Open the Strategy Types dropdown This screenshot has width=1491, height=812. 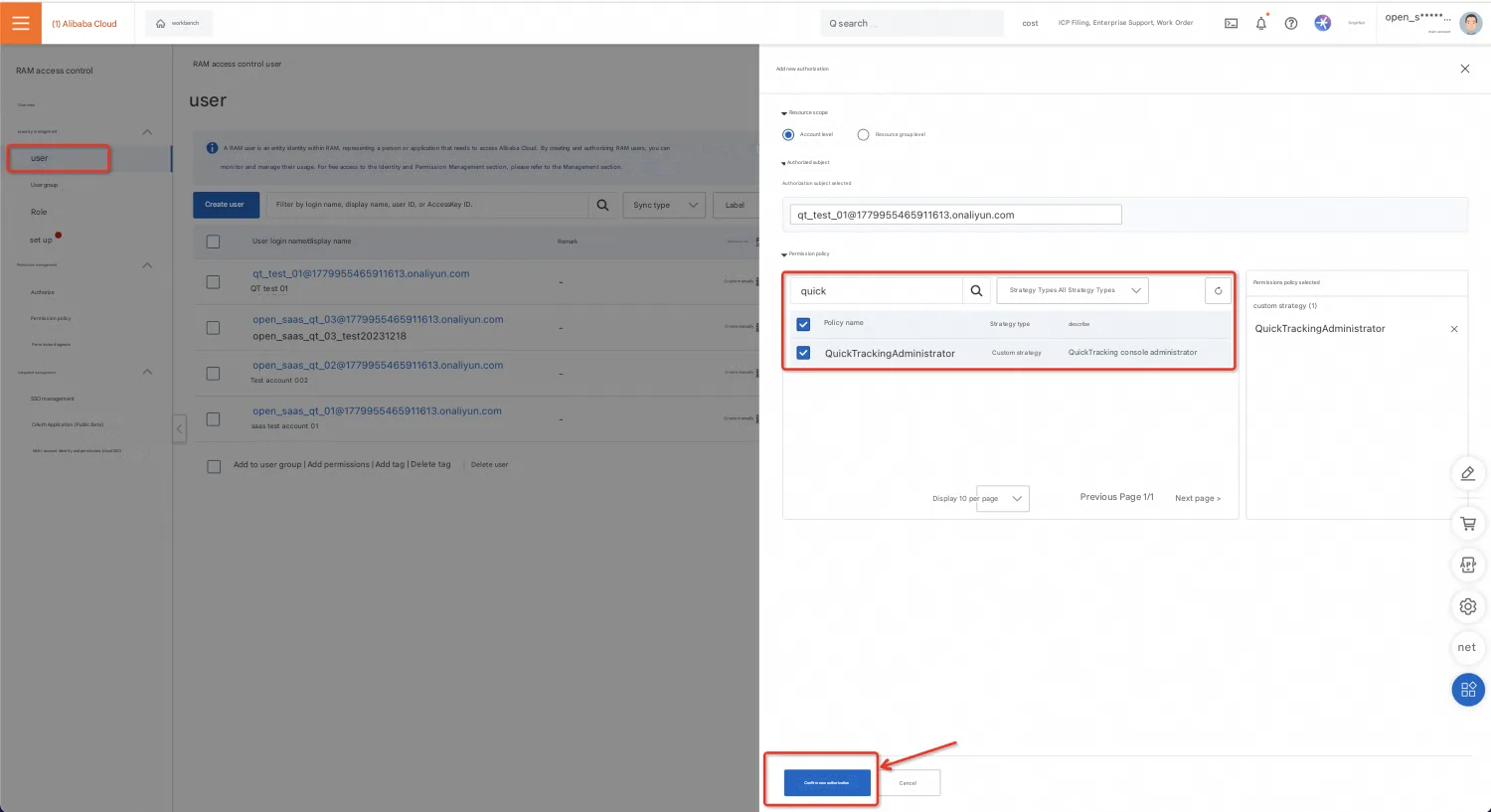1073,290
